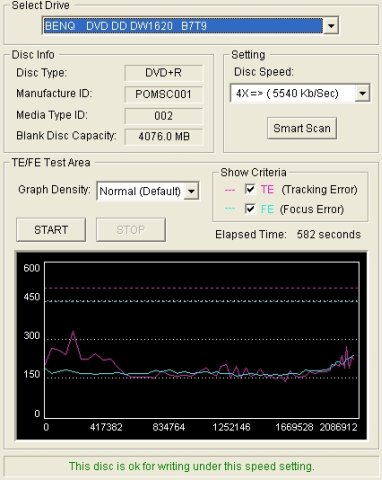Viewport: 382px width, 480px height.
Task: Click the Media Type ID 002 field
Action: pyautogui.click(x=163, y=116)
